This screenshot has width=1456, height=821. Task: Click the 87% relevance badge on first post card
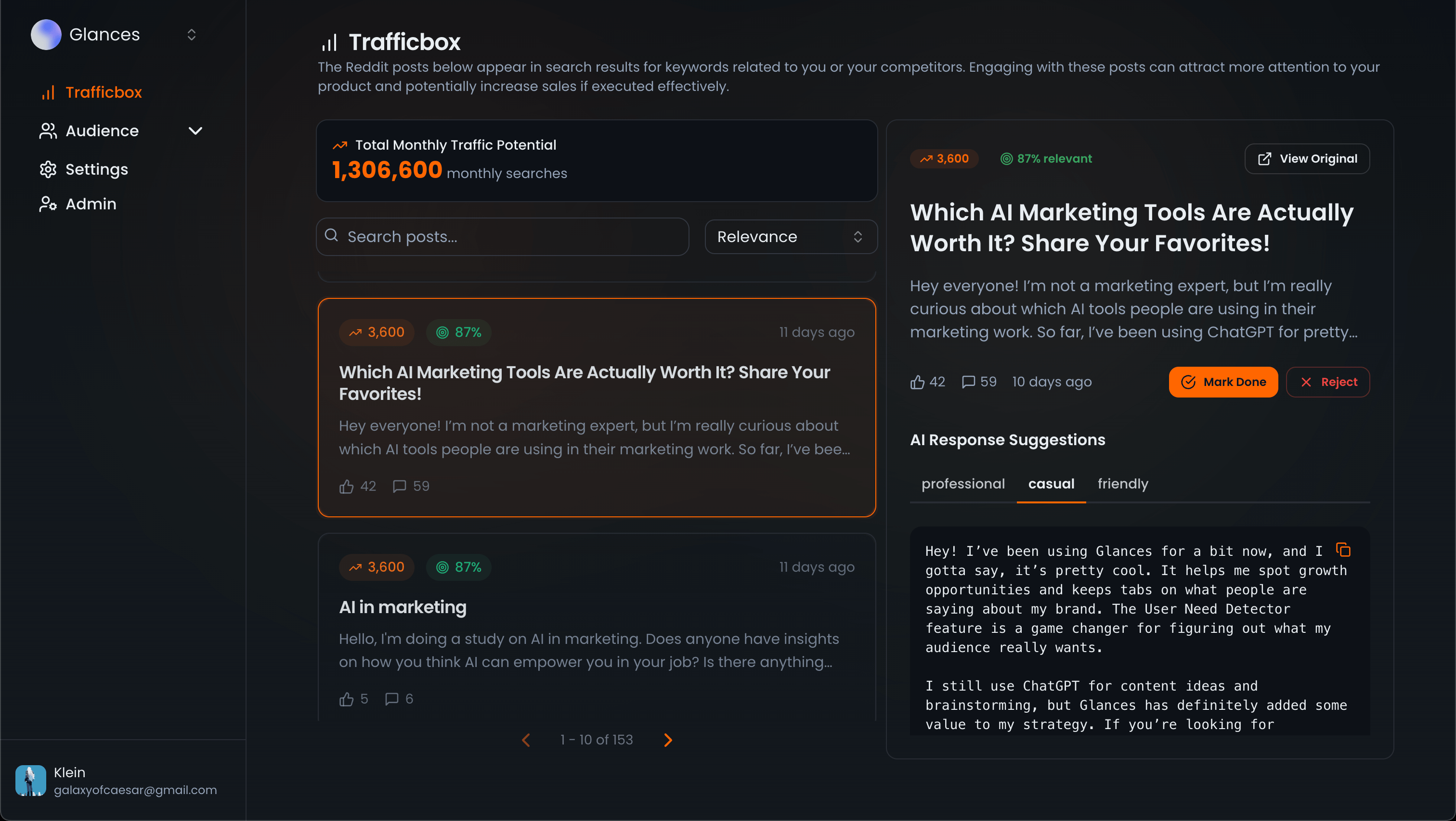458,332
